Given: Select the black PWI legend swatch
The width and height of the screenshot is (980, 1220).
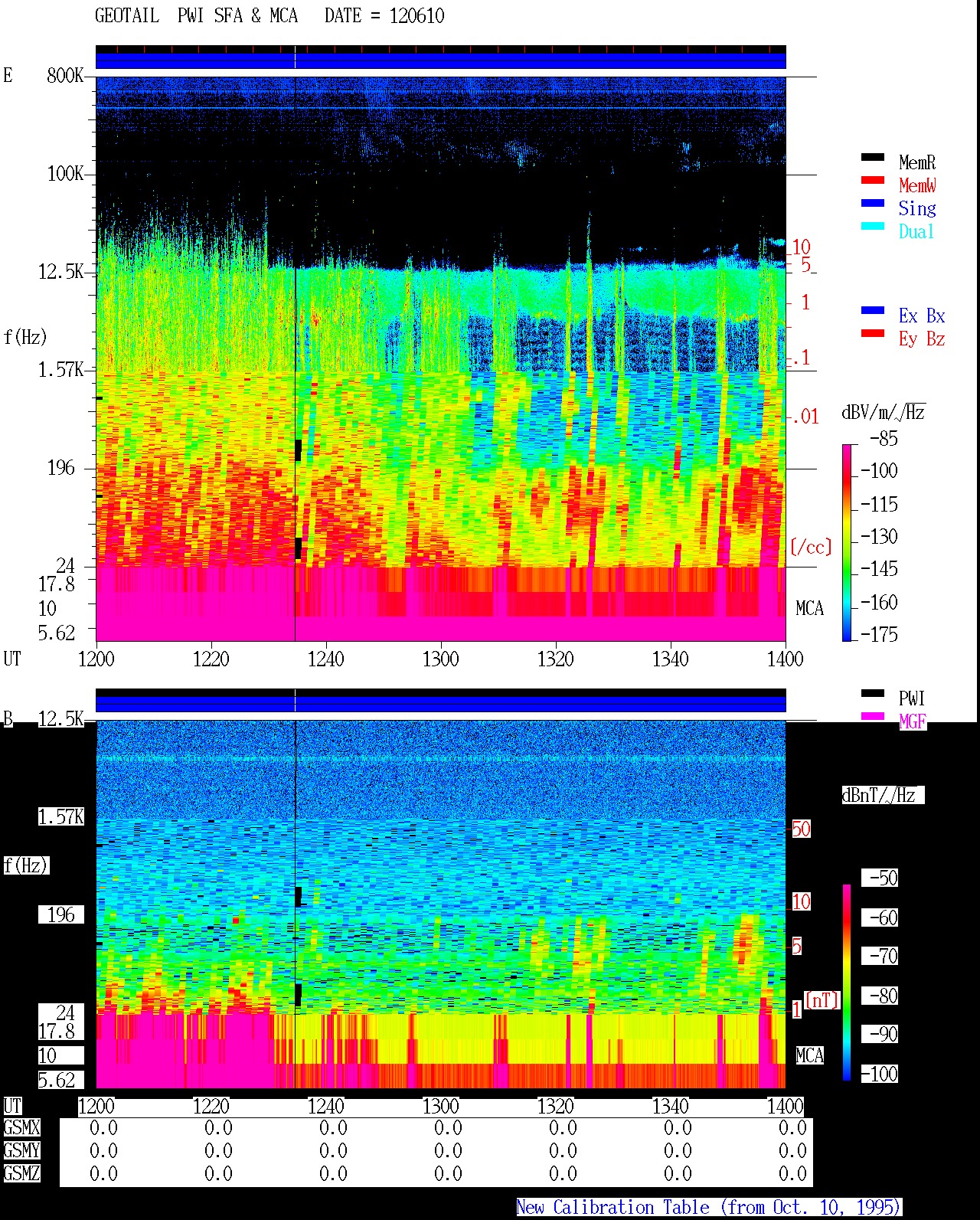Looking at the screenshot, I should pos(873,694).
